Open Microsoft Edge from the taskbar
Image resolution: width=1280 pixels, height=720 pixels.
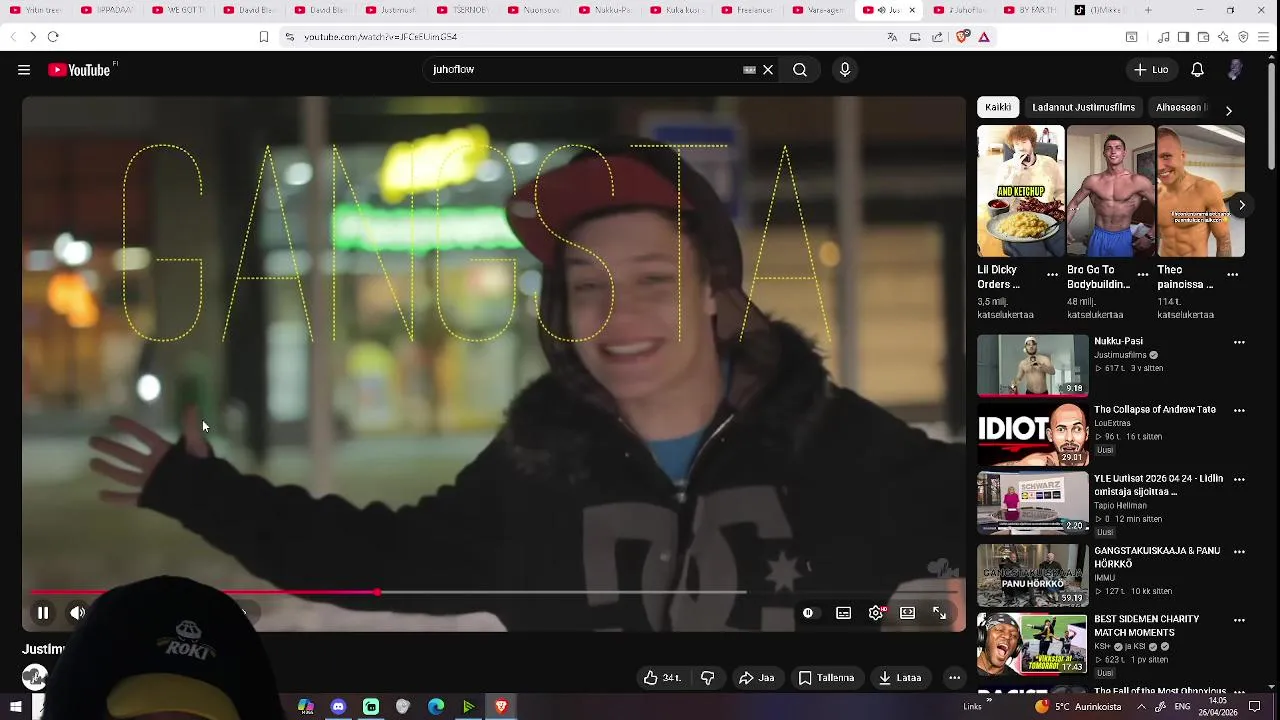[x=436, y=707]
